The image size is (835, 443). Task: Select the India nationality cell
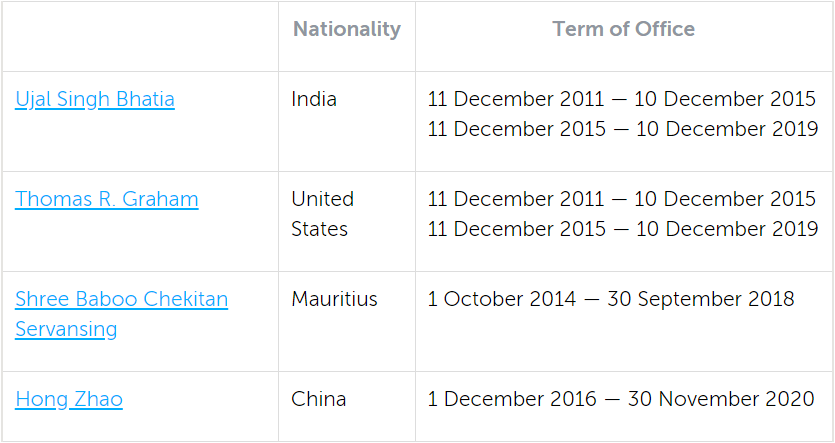coord(314,100)
